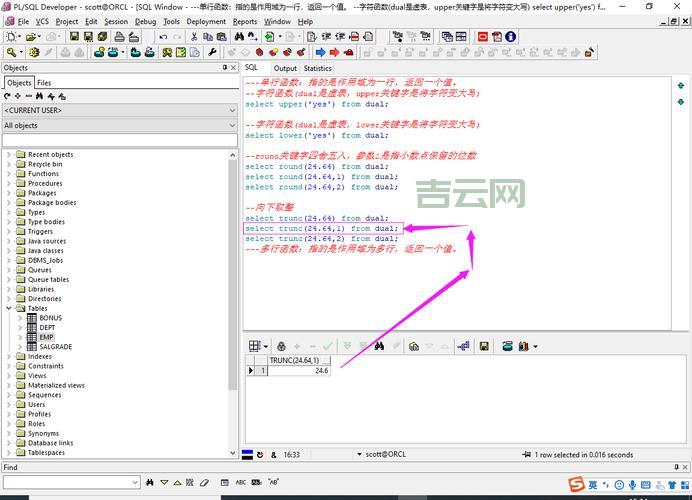
Task: Expand the Tablespaces tree node
Action: (x=9, y=452)
